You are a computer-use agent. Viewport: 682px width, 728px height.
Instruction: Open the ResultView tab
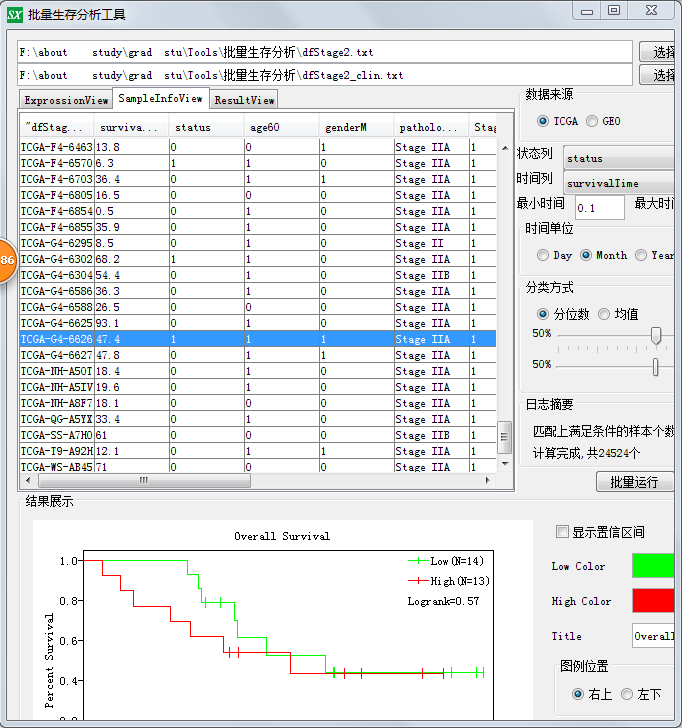(244, 100)
